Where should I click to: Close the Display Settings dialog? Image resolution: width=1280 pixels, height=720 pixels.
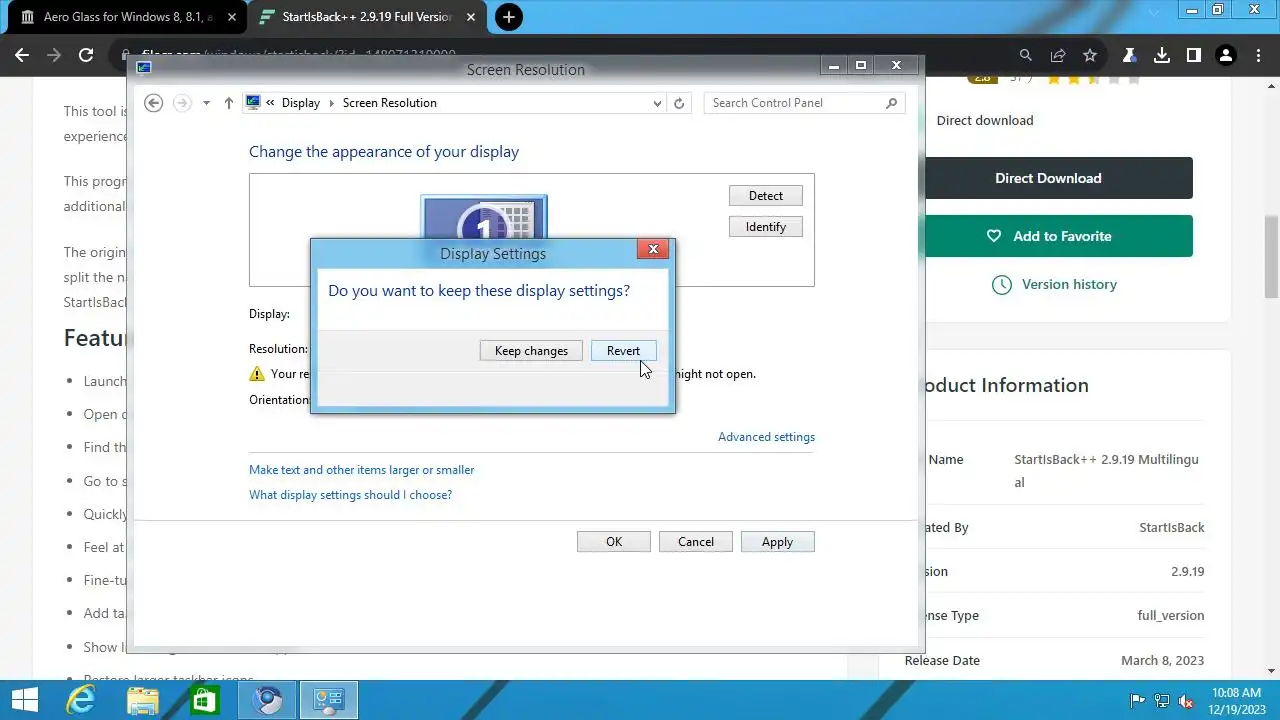(x=653, y=249)
